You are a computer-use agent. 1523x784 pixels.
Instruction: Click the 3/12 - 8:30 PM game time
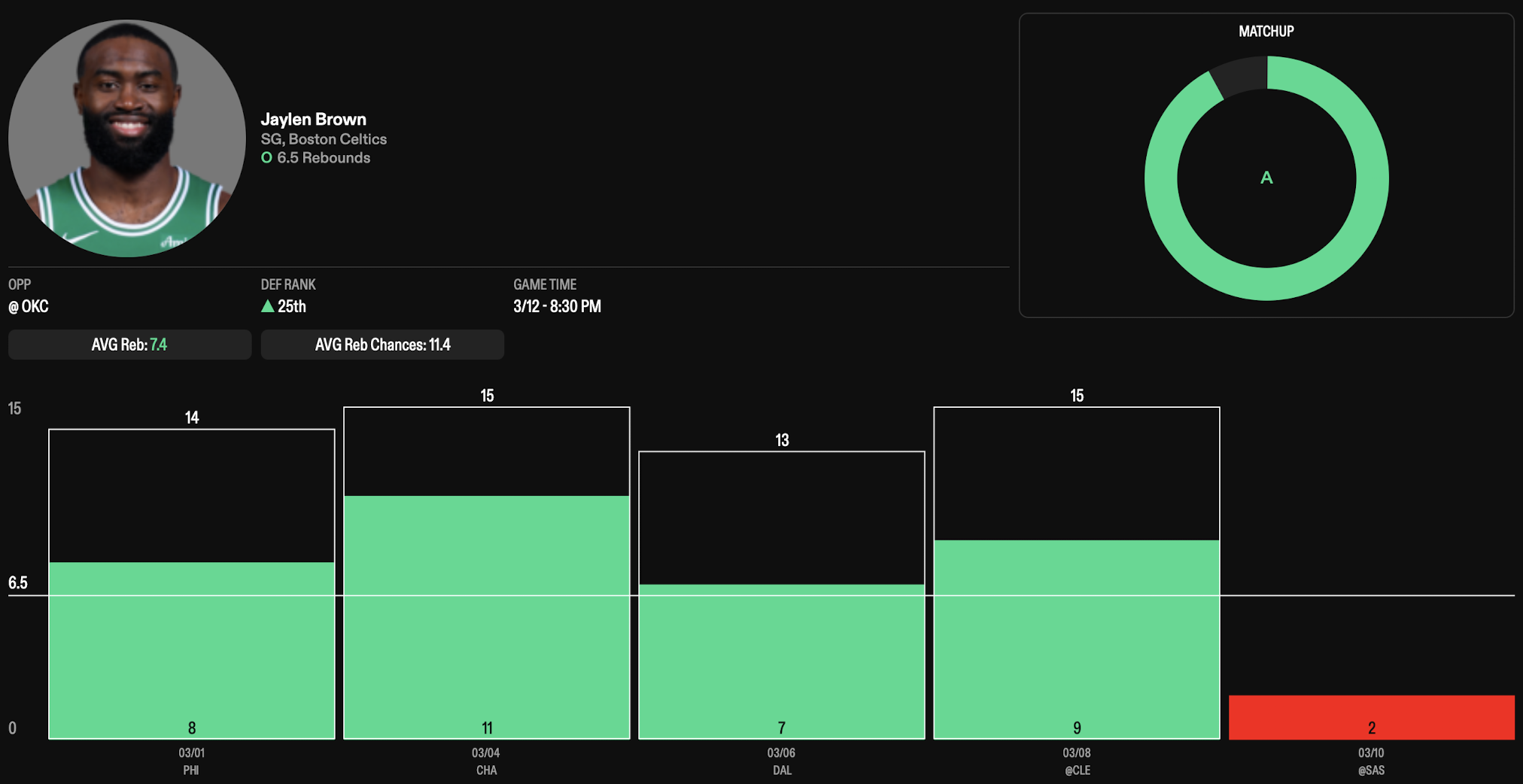pos(557,306)
